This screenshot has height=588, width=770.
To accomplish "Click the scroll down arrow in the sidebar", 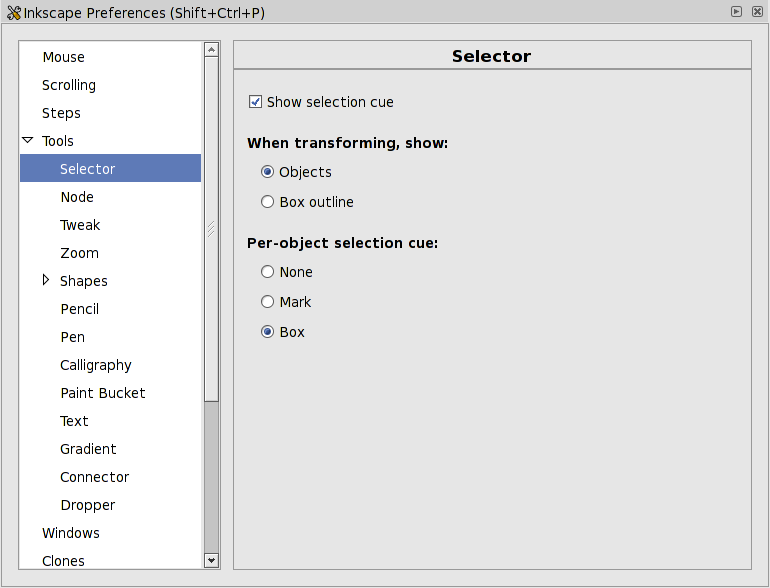I will (x=211, y=560).
